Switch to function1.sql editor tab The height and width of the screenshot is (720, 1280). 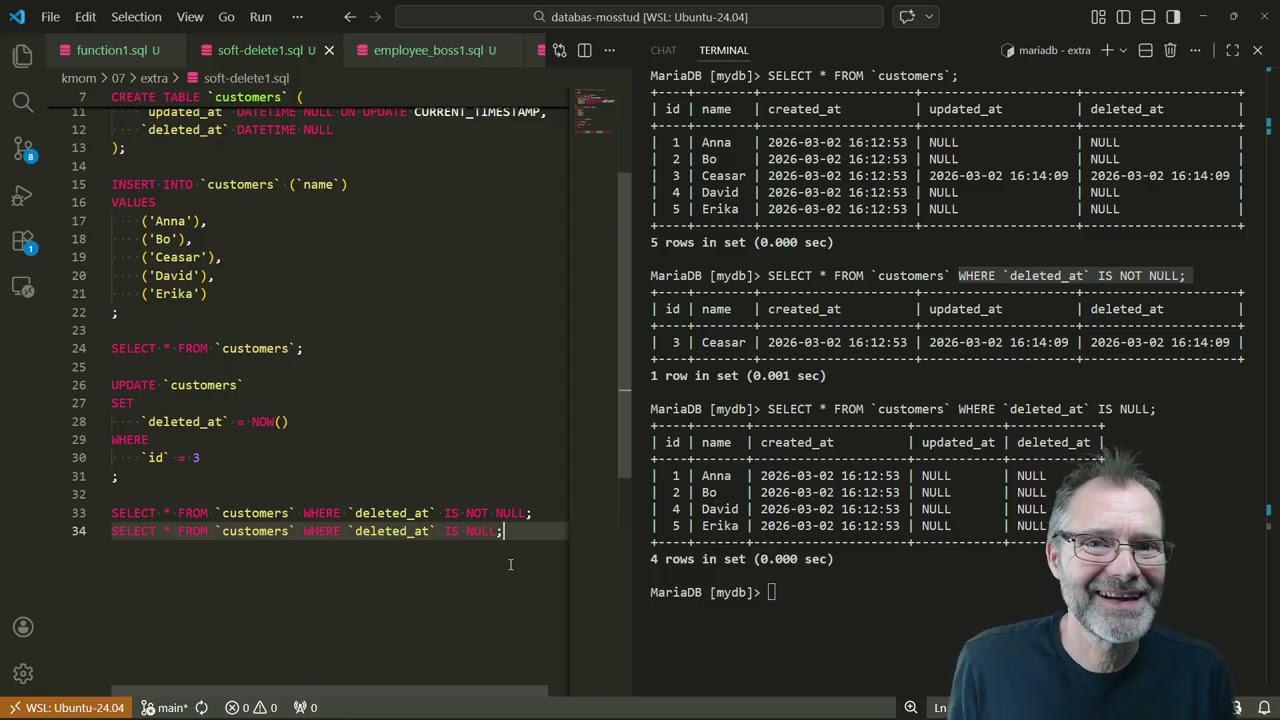coord(110,50)
